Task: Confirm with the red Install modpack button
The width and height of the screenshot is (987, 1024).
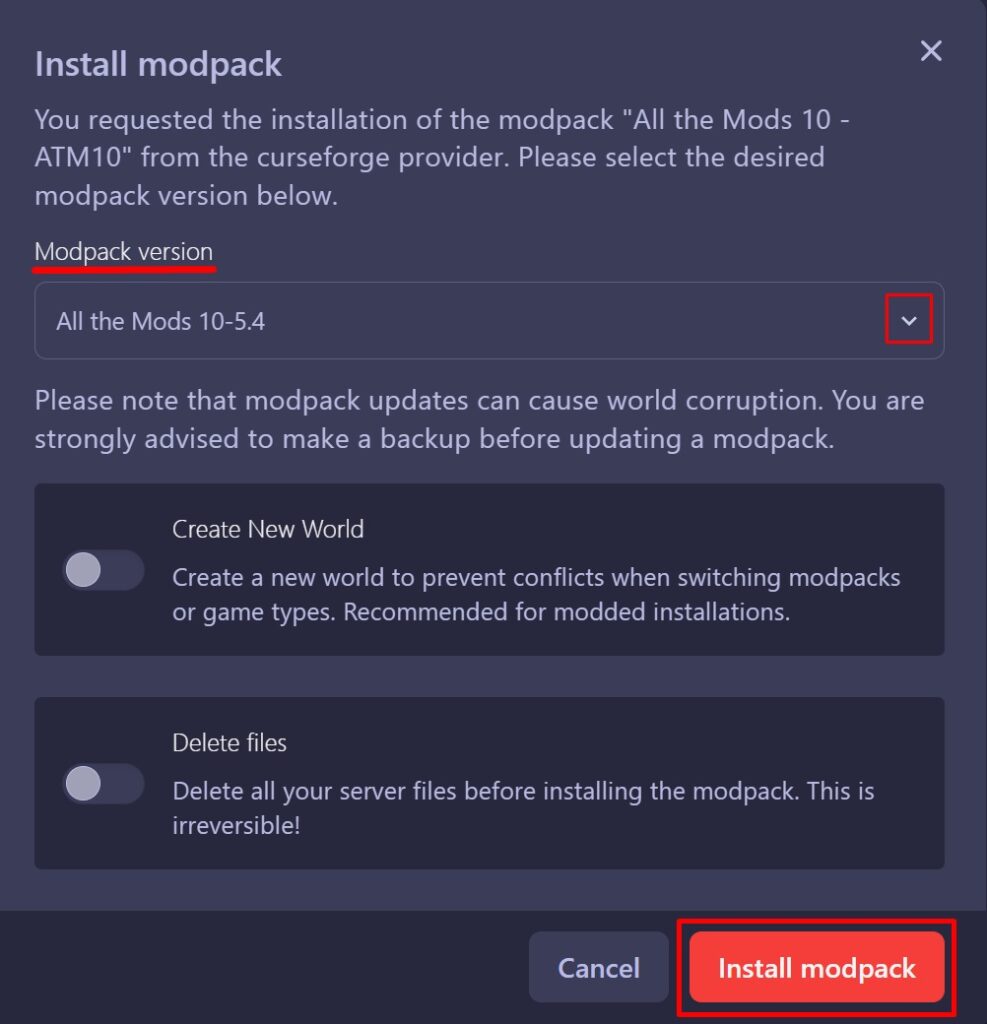Action: [x=816, y=967]
